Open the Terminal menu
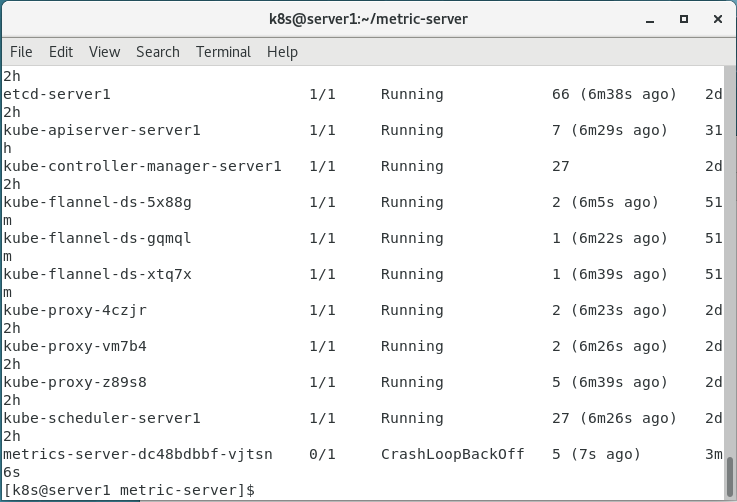The image size is (737, 502). pos(223,52)
